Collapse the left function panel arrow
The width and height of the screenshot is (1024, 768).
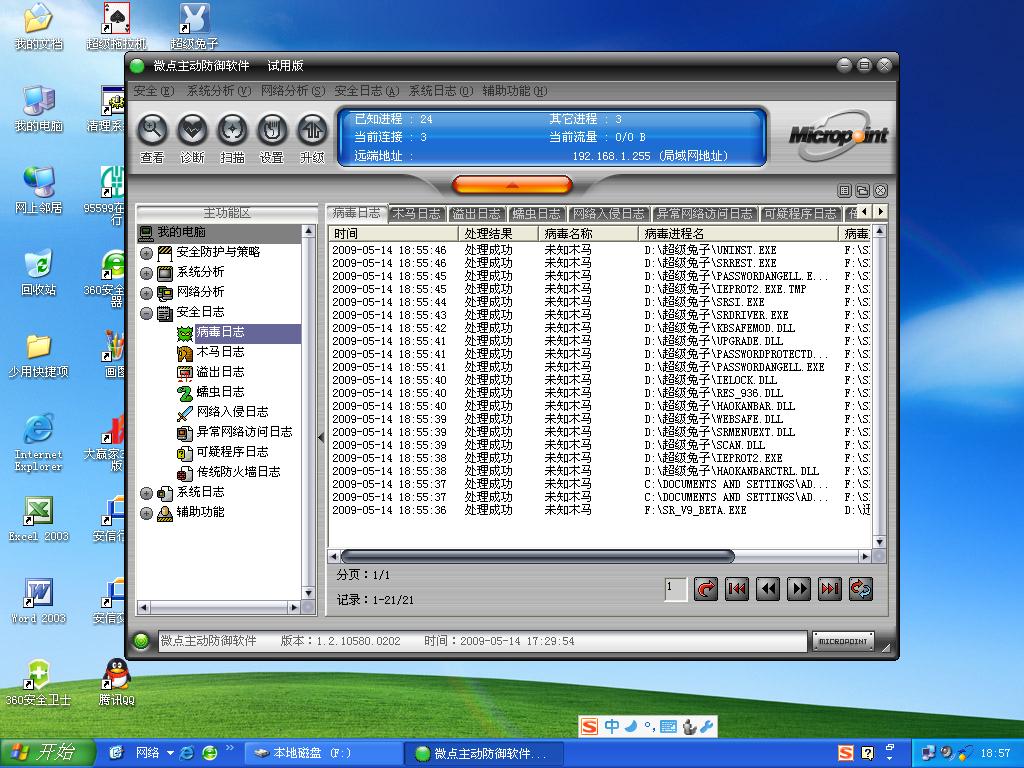[321, 438]
